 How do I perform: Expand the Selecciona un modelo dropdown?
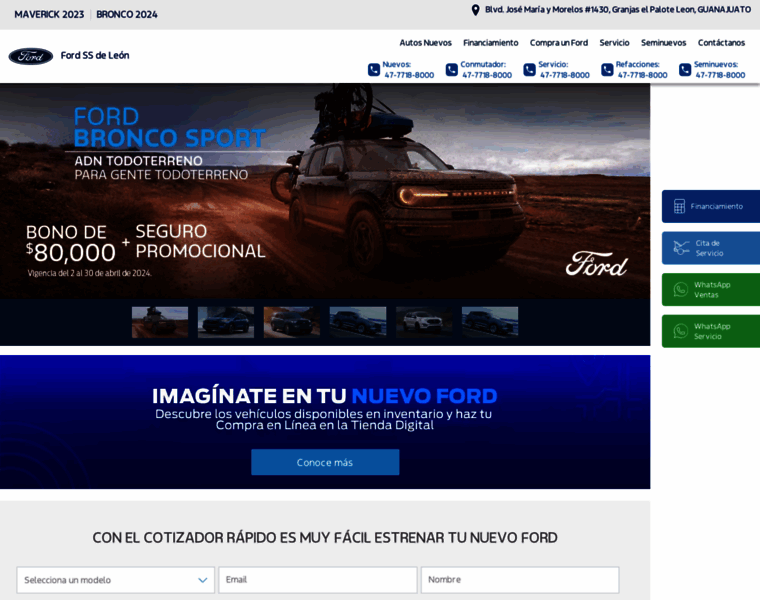click(x=115, y=580)
